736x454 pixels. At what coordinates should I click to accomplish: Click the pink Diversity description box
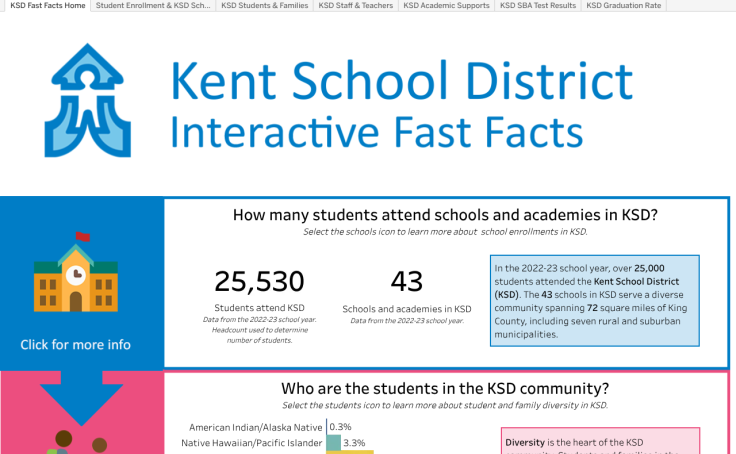(600, 441)
